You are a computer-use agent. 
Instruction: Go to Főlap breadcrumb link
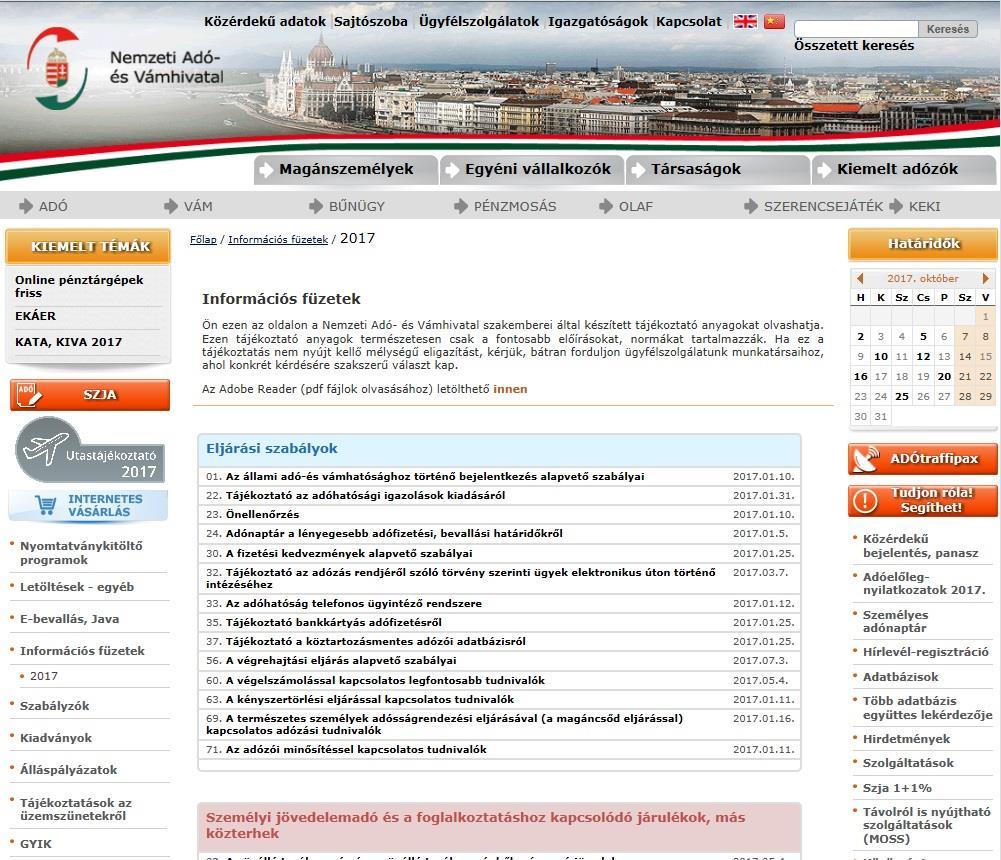(203, 239)
